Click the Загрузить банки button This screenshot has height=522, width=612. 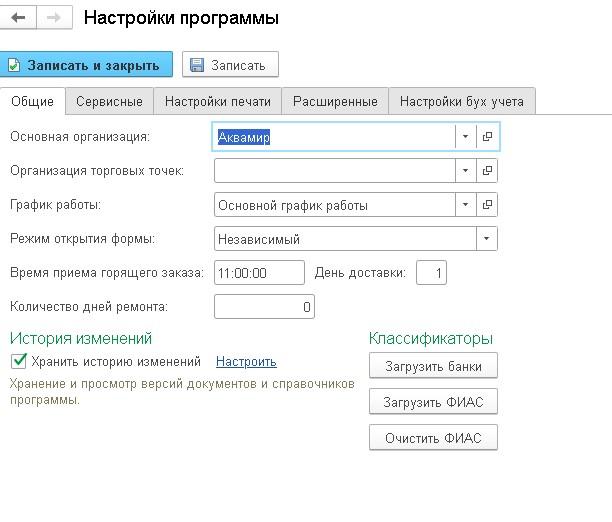[433, 366]
